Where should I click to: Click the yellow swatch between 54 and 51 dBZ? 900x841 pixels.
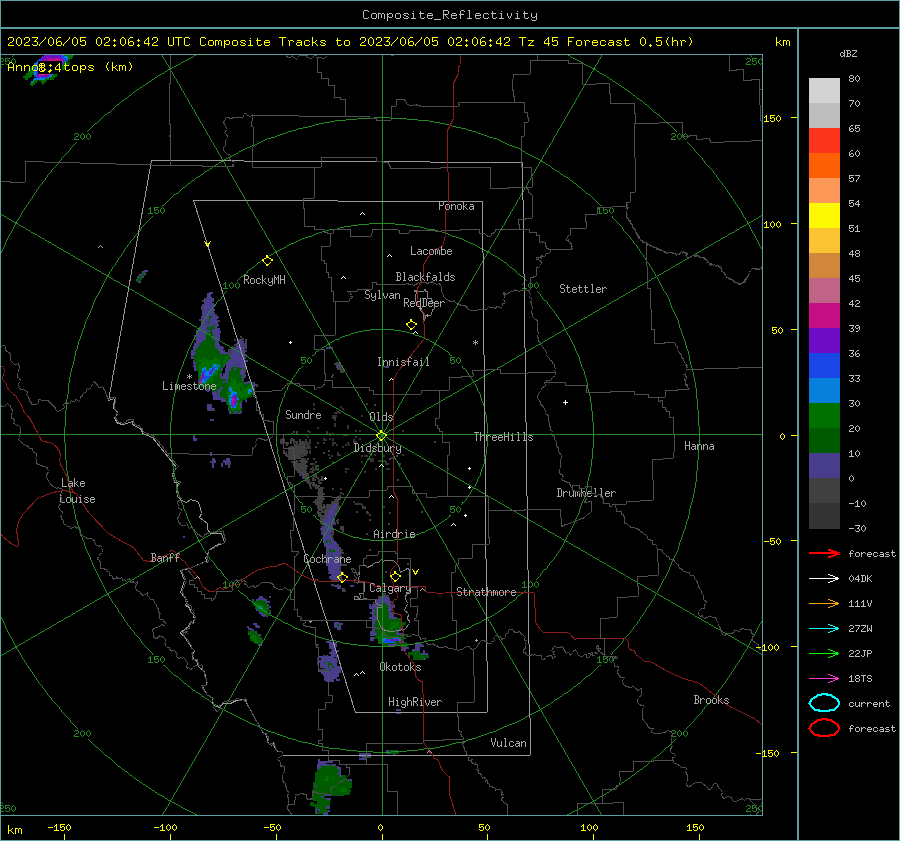coord(824,215)
